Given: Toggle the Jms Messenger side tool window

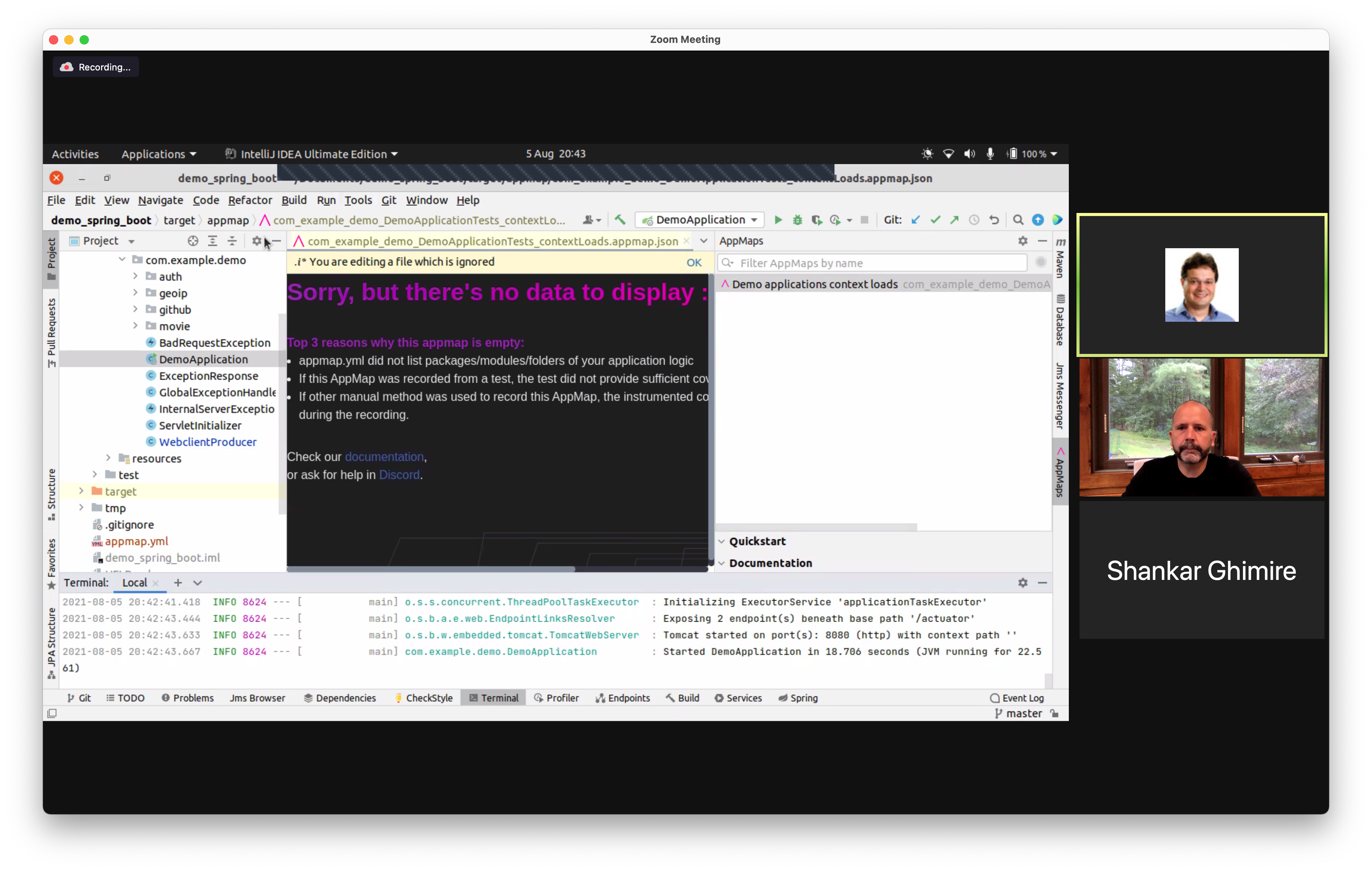Looking at the screenshot, I should [1060, 396].
